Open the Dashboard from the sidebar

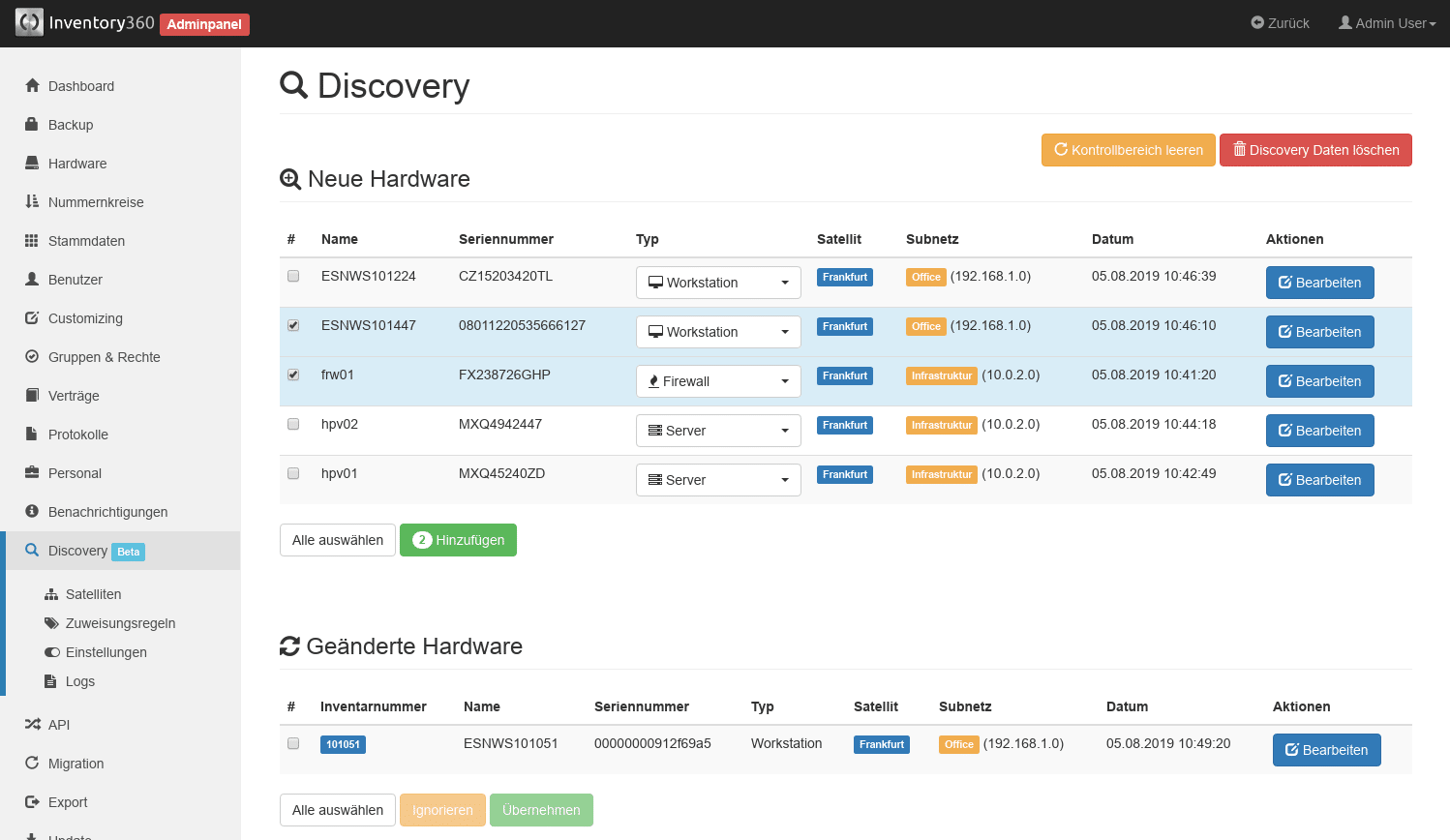pyautogui.click(x=80, y=86)
